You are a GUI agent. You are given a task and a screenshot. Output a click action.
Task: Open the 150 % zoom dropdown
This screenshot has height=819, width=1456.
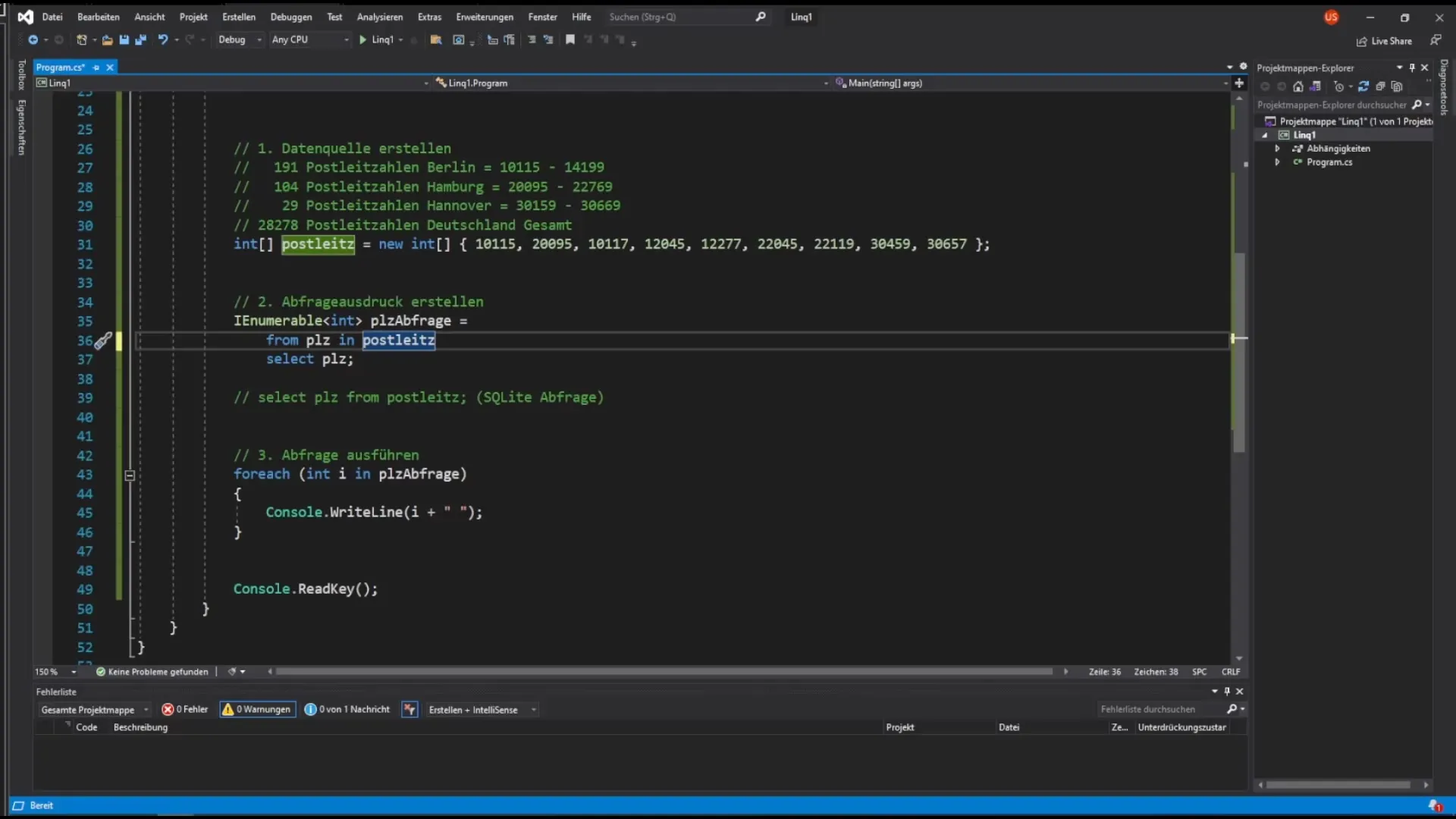click(55, 672)
